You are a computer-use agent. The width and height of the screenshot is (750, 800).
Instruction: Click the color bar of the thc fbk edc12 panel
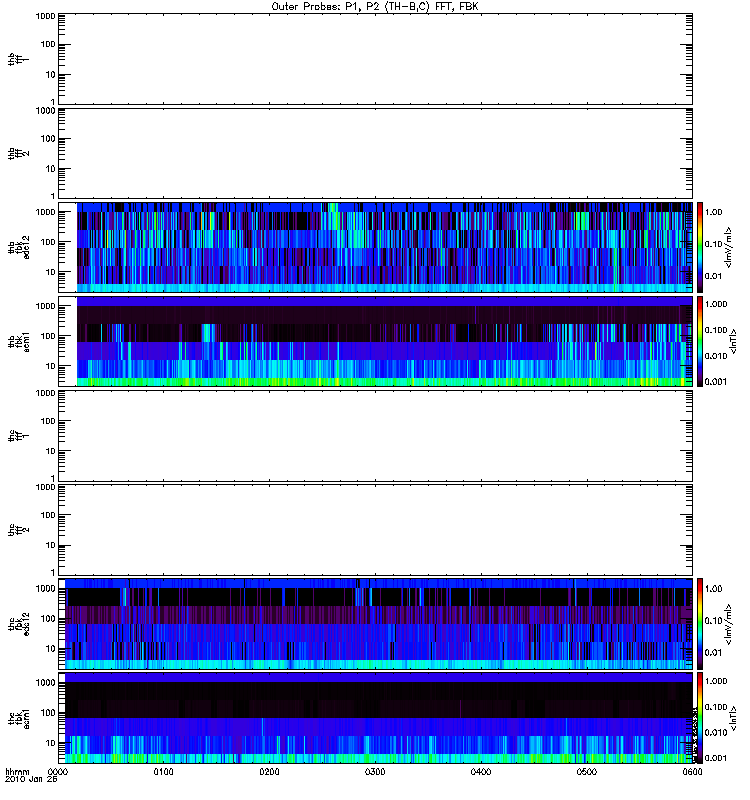coord(700,623)
